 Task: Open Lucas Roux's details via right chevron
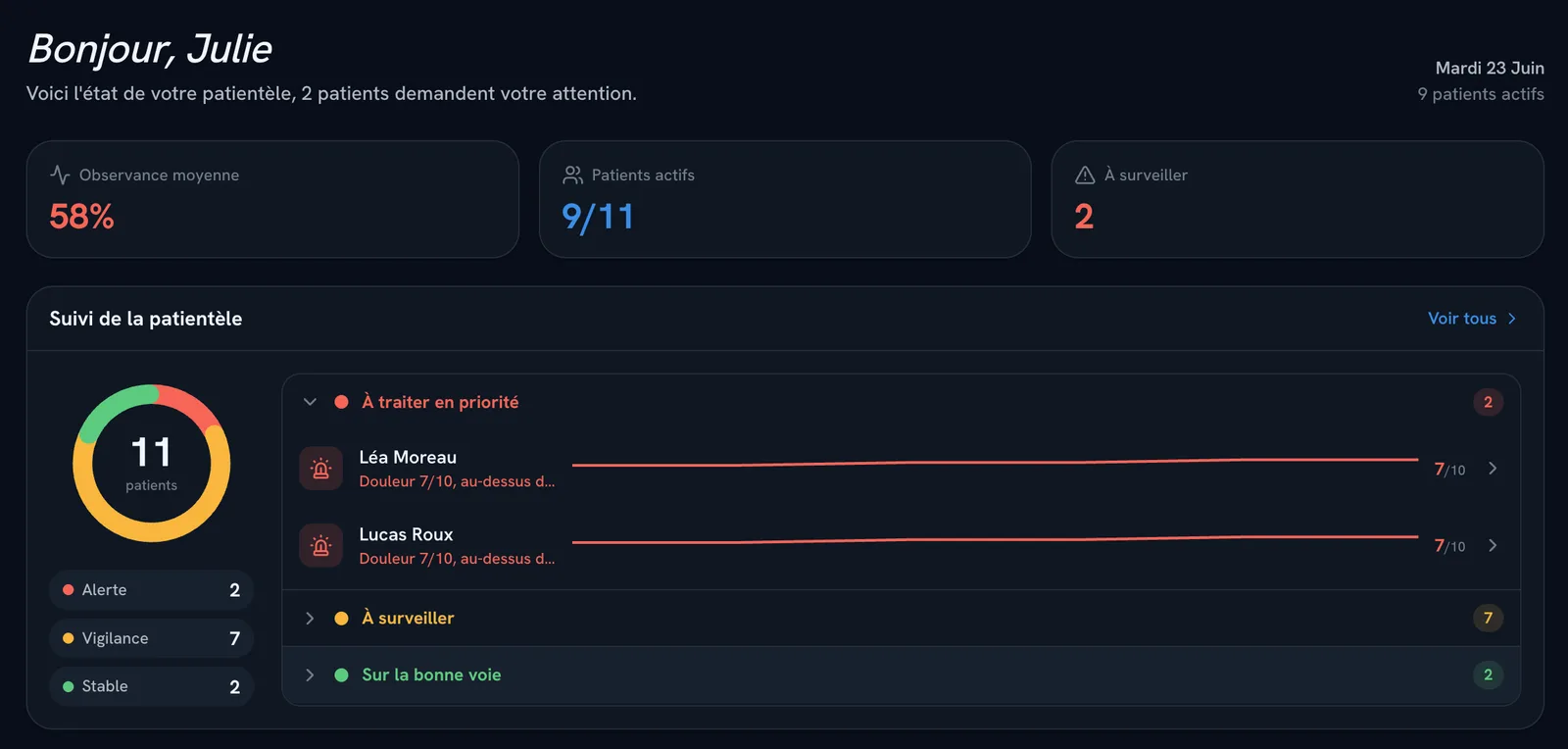tap(1493, 545)
